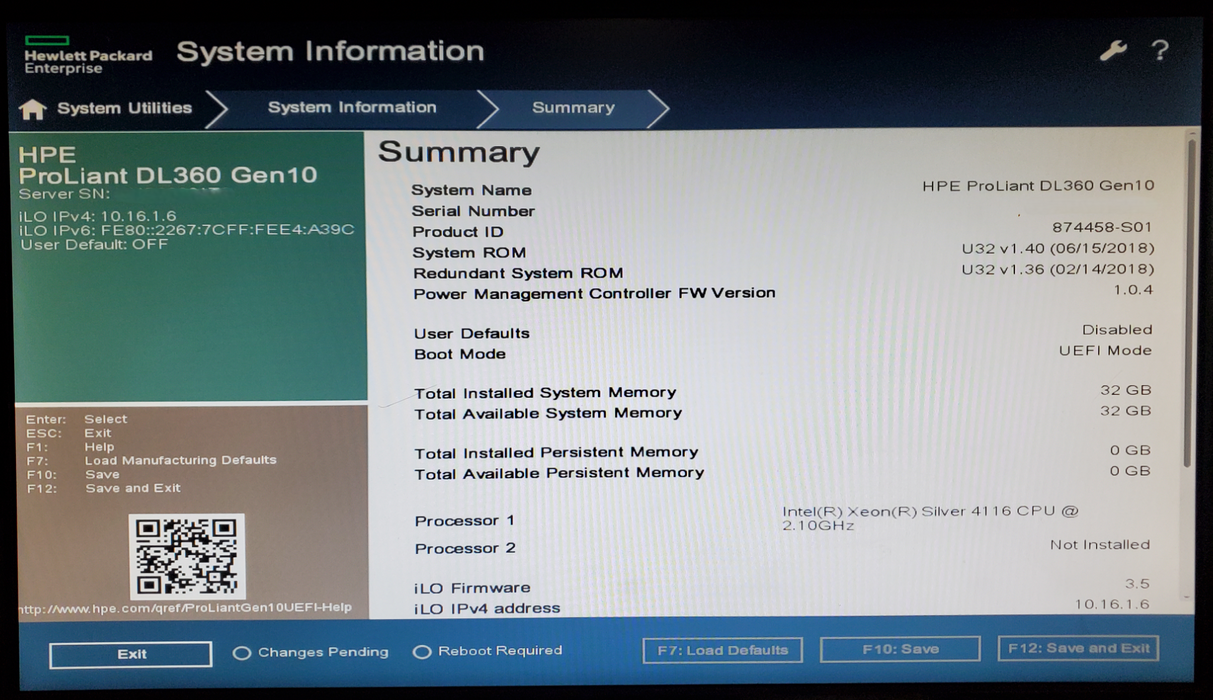This screenshot has height=700, width=1213.
Task: Click Processor 1 Xeon Silver 4116 value
Action: tap(930, 518)
